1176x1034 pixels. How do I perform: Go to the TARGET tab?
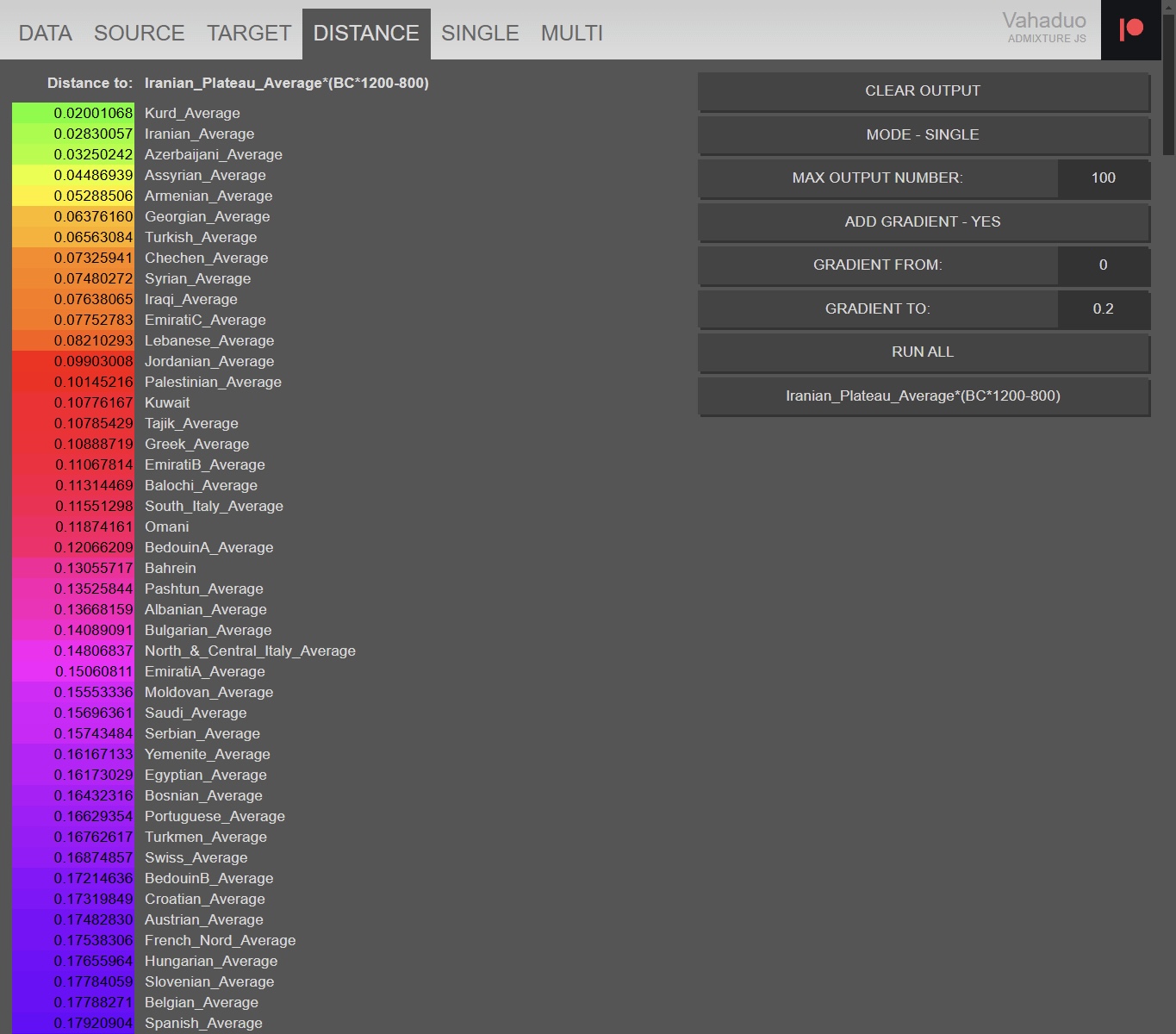point(249,34)
